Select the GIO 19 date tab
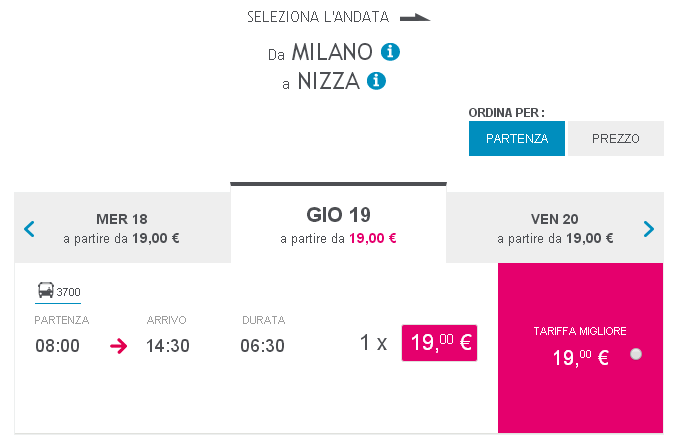675x446 pixels. [338, 223]
